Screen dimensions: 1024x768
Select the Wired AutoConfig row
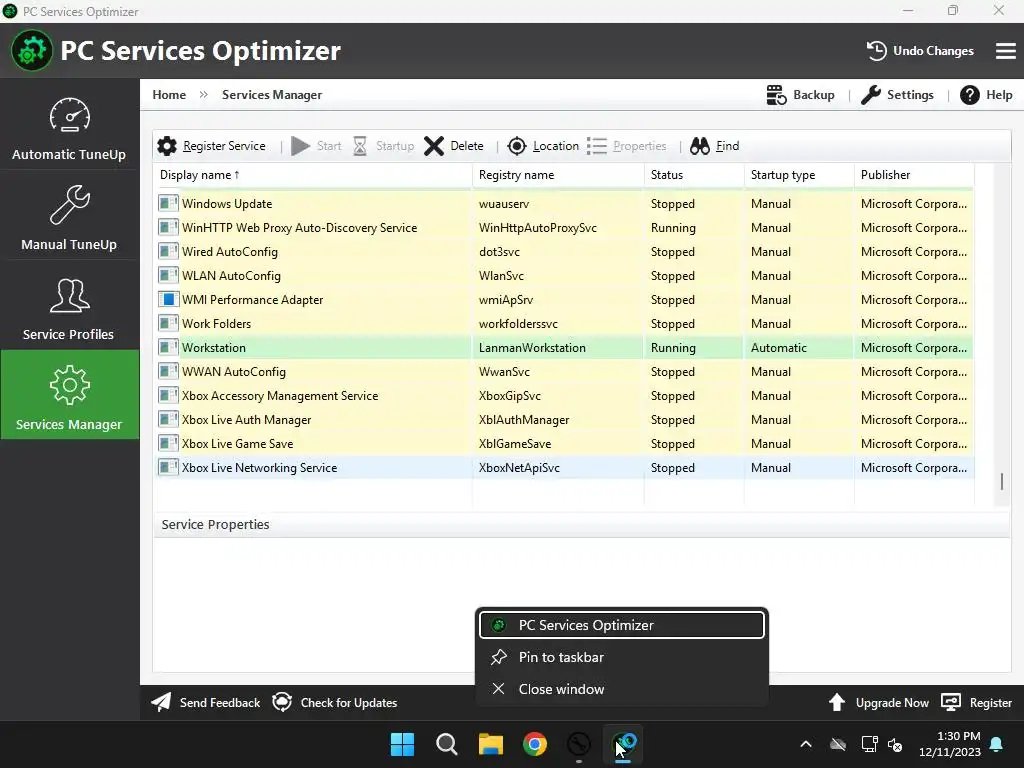pos(565,252)
